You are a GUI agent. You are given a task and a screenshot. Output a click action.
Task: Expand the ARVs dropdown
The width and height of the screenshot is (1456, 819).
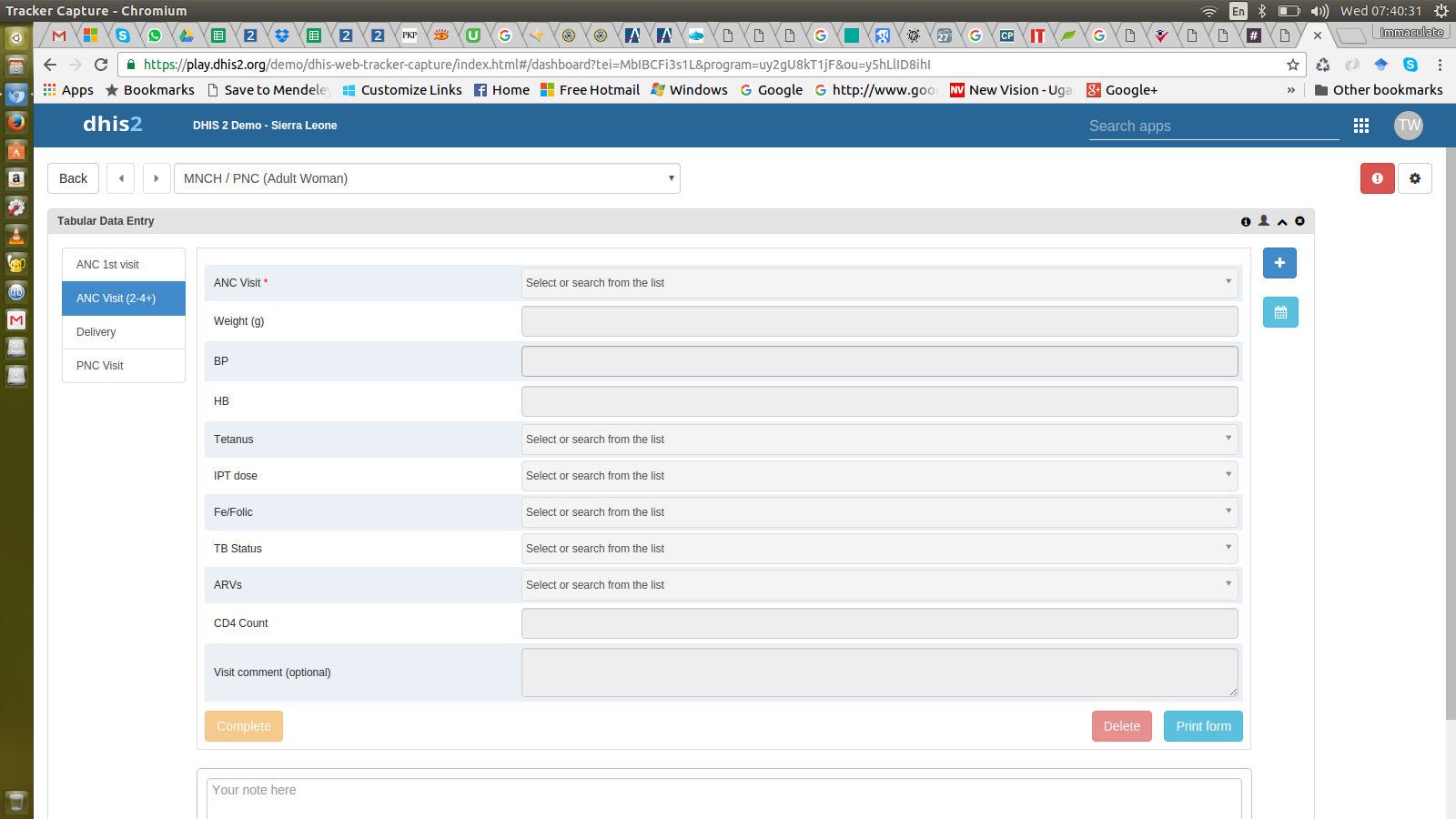tap(879, 585)
